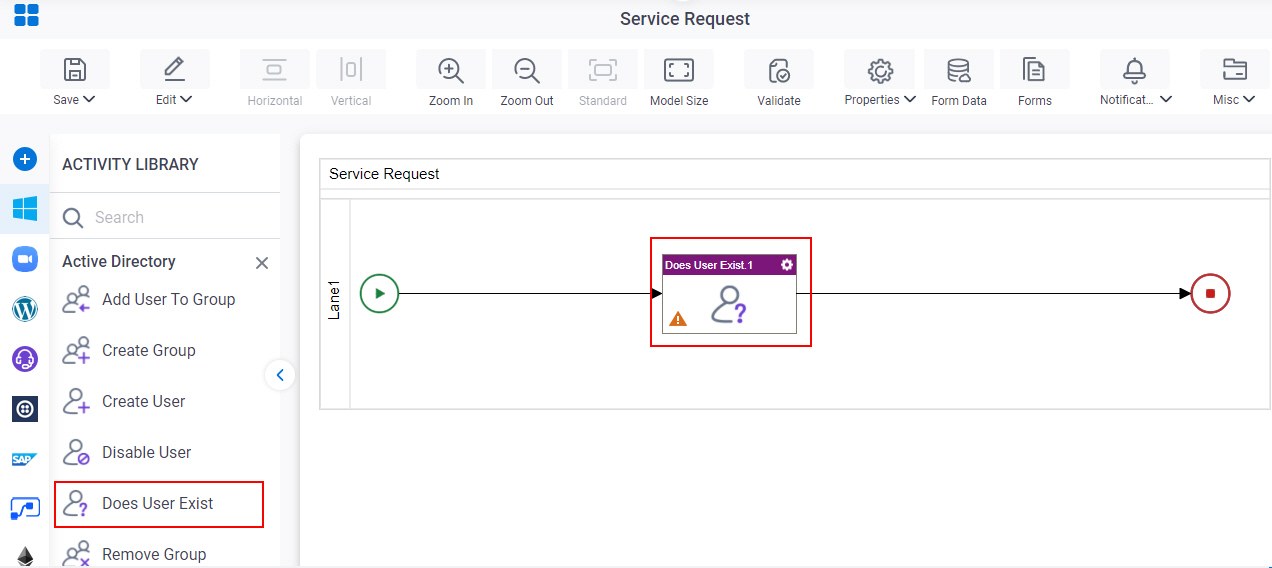Screen dimensions: 1272x568
Task: Select the Ethereum sidebar icon
Action: click(x=25, y=557)
